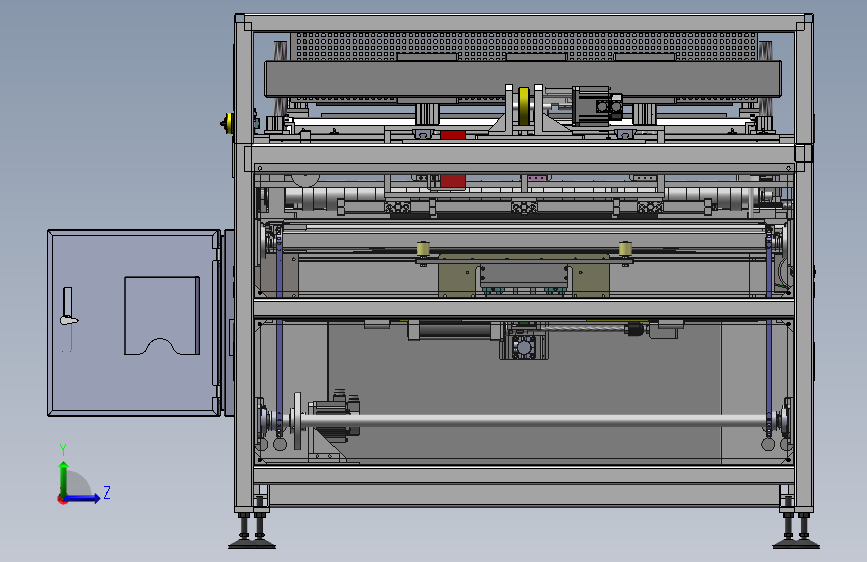
Task: Select the right yellow guide roller
Action: point(625,249)
